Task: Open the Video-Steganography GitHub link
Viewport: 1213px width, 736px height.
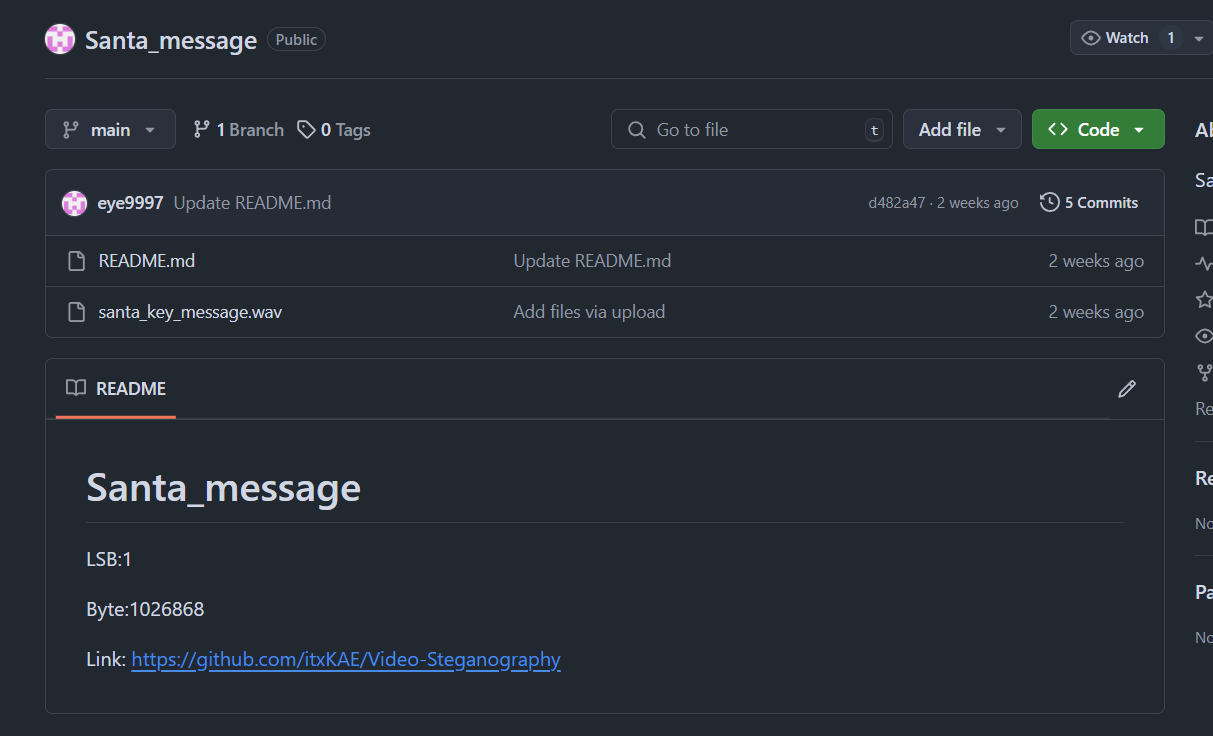Action: tap(345, 660)
